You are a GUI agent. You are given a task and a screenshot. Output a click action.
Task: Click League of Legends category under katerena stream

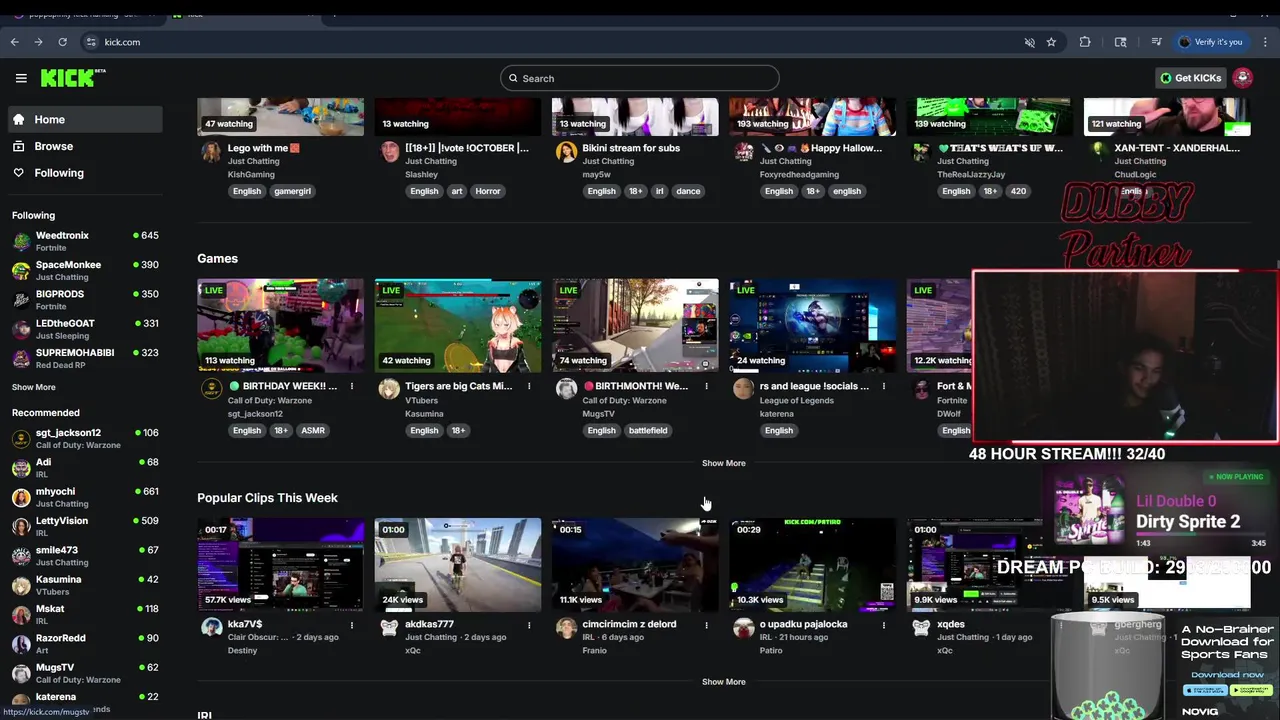tap(797, 401)
